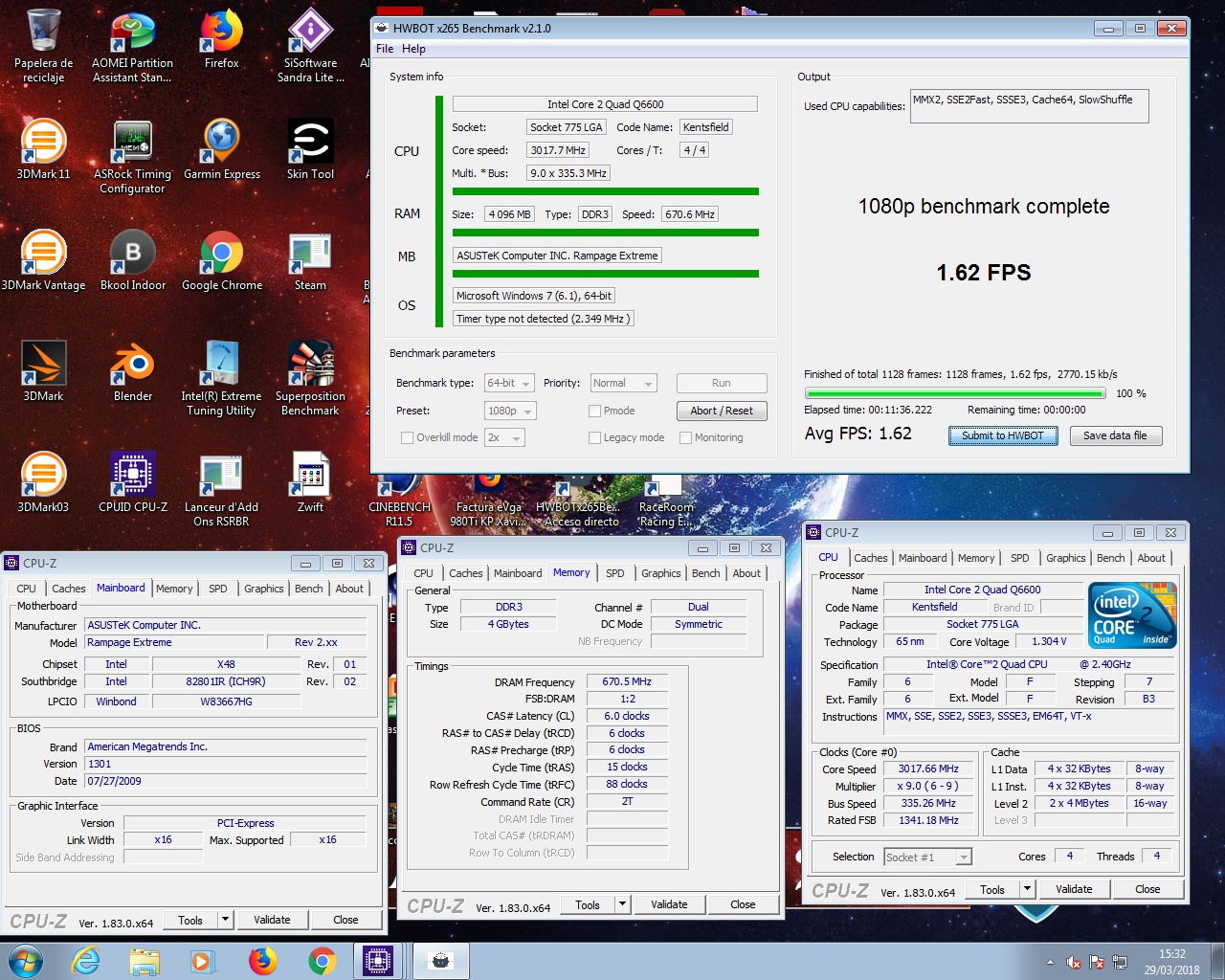Select Caches tab in right CPU-Z window

(871, 558)
